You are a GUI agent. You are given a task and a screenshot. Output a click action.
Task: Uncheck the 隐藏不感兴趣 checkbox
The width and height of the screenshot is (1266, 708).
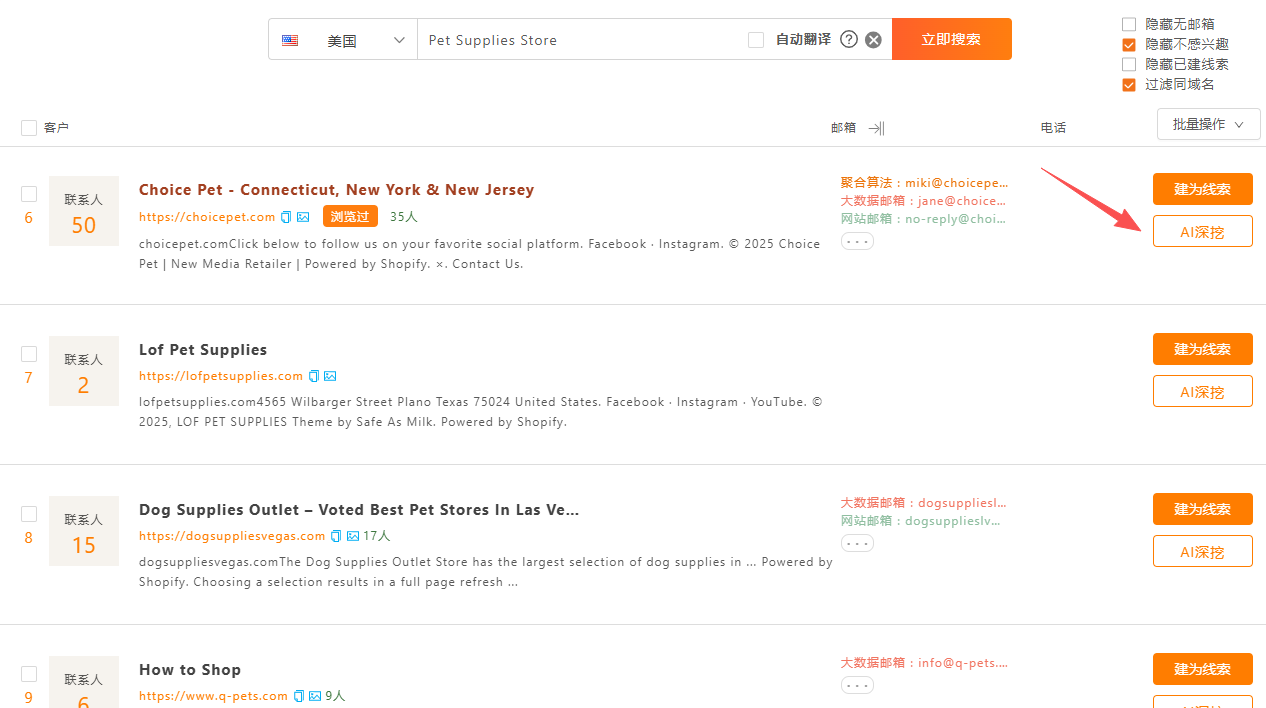click(1129, 44)
